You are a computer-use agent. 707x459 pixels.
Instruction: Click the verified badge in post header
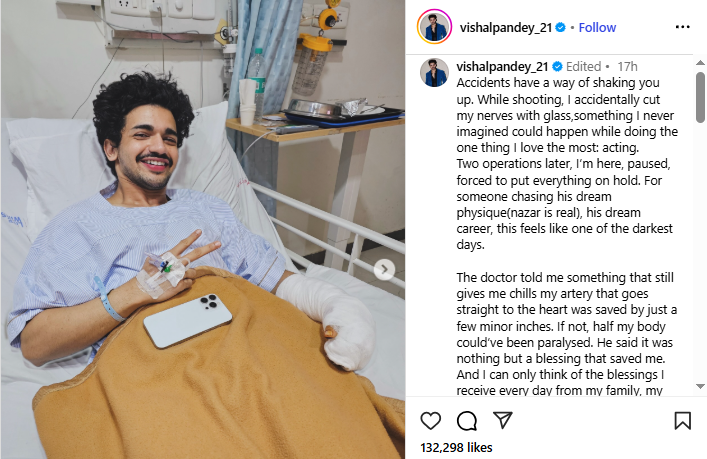point(560,28)
